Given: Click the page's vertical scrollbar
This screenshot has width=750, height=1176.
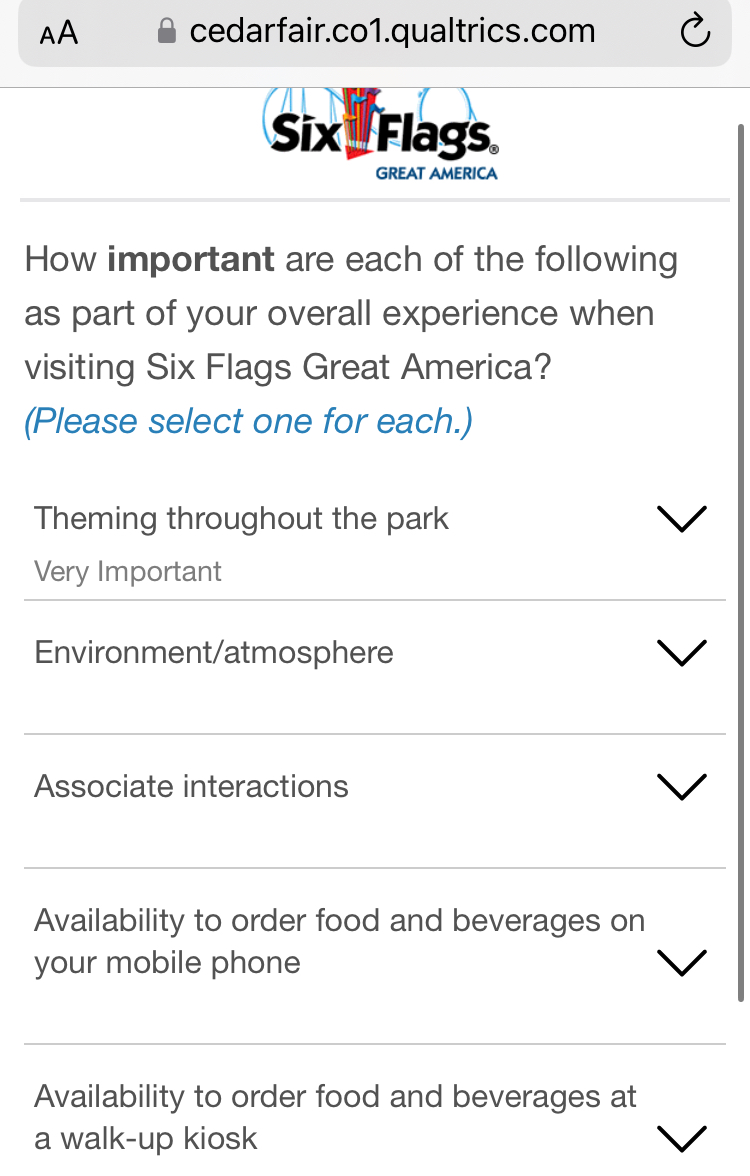Looking at the screenshot, I should click(740, 560).
